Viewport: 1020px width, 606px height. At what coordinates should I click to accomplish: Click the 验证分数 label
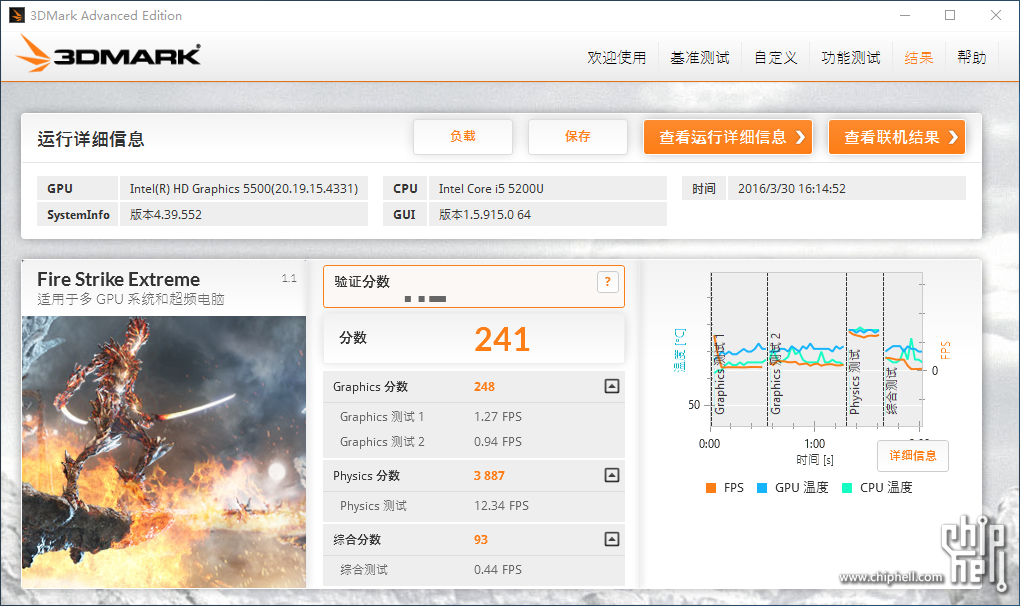point(362,282)
